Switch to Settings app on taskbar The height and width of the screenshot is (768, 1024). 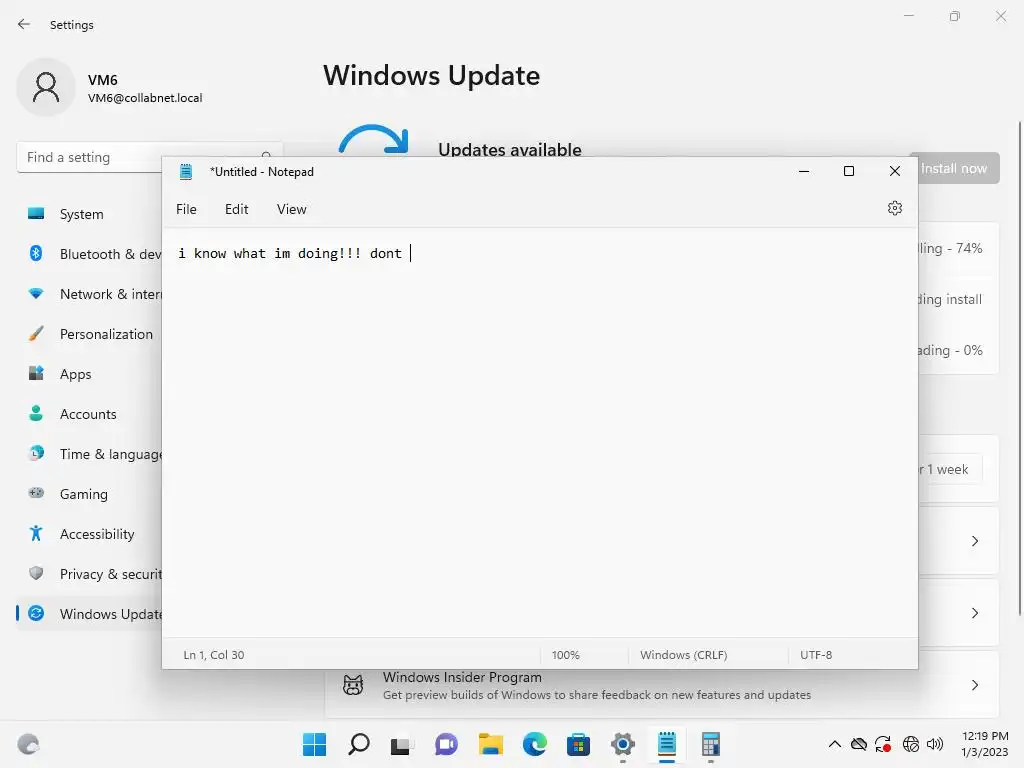coord(622,744)
